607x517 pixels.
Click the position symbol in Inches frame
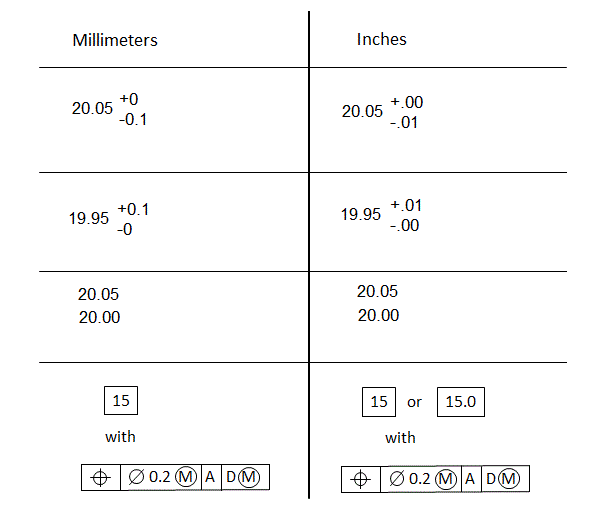pyautogui.click(x=360, y=479)
